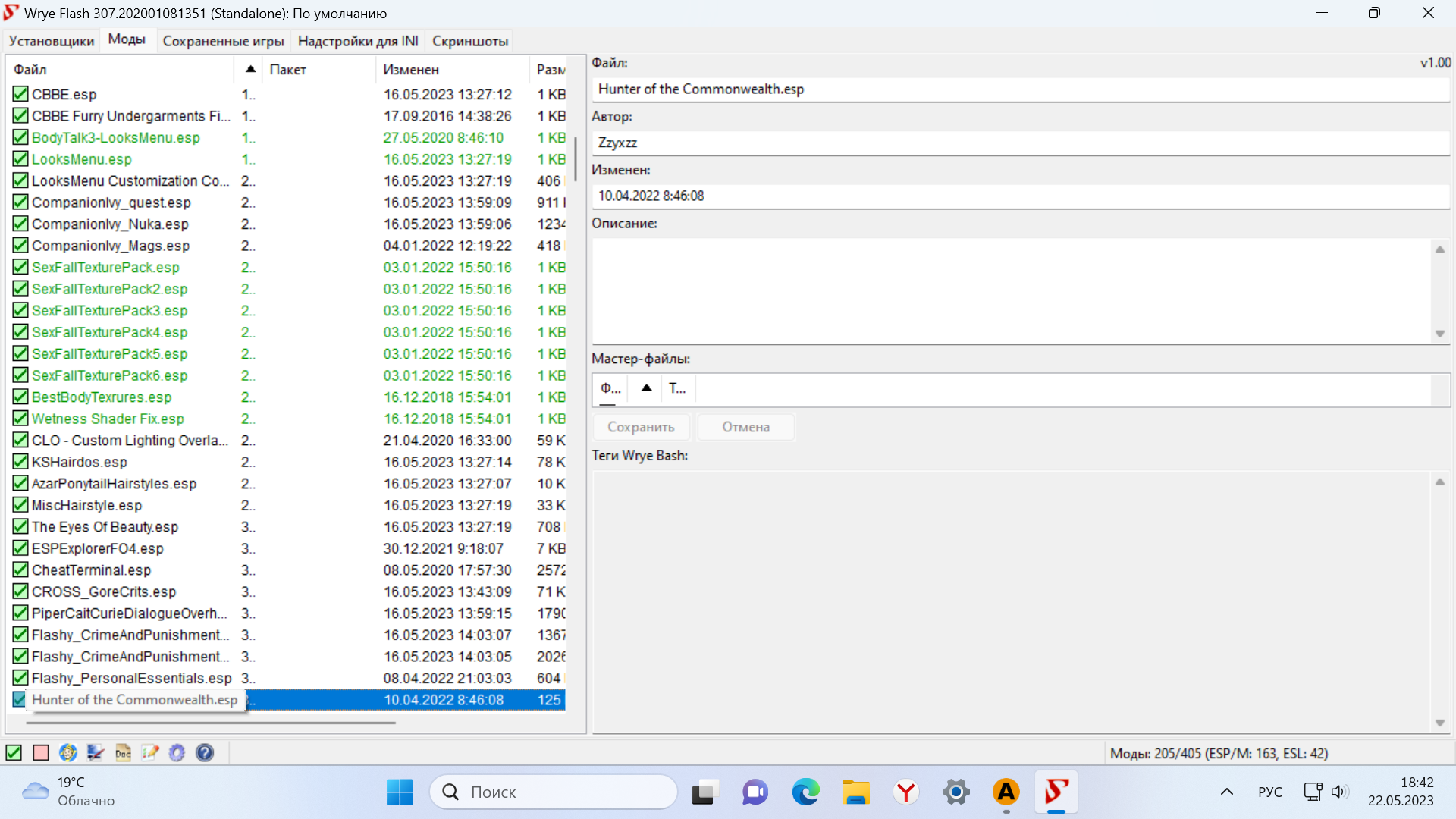Uncheck the CBBE.esp checkbox
The width and height of the screenshot is (1456, 819).
point(20,94)
